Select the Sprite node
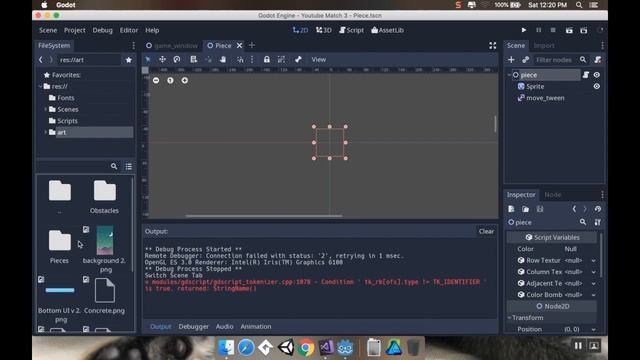The image size is (640, 360). [535, 87]
